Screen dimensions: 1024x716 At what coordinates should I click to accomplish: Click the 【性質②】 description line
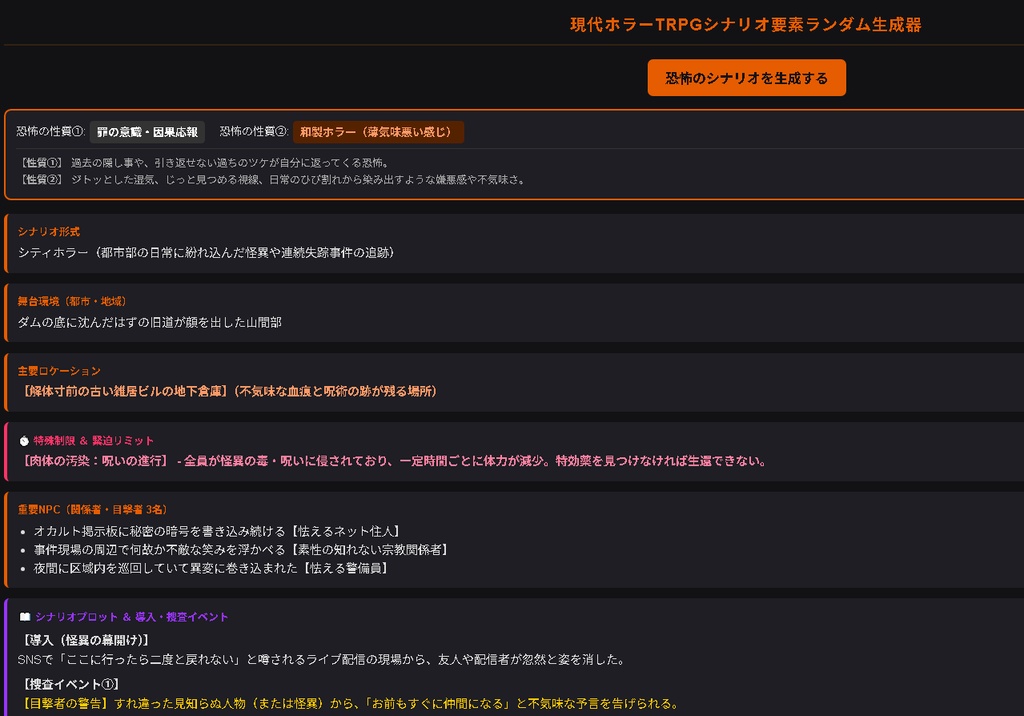(273, 180)
